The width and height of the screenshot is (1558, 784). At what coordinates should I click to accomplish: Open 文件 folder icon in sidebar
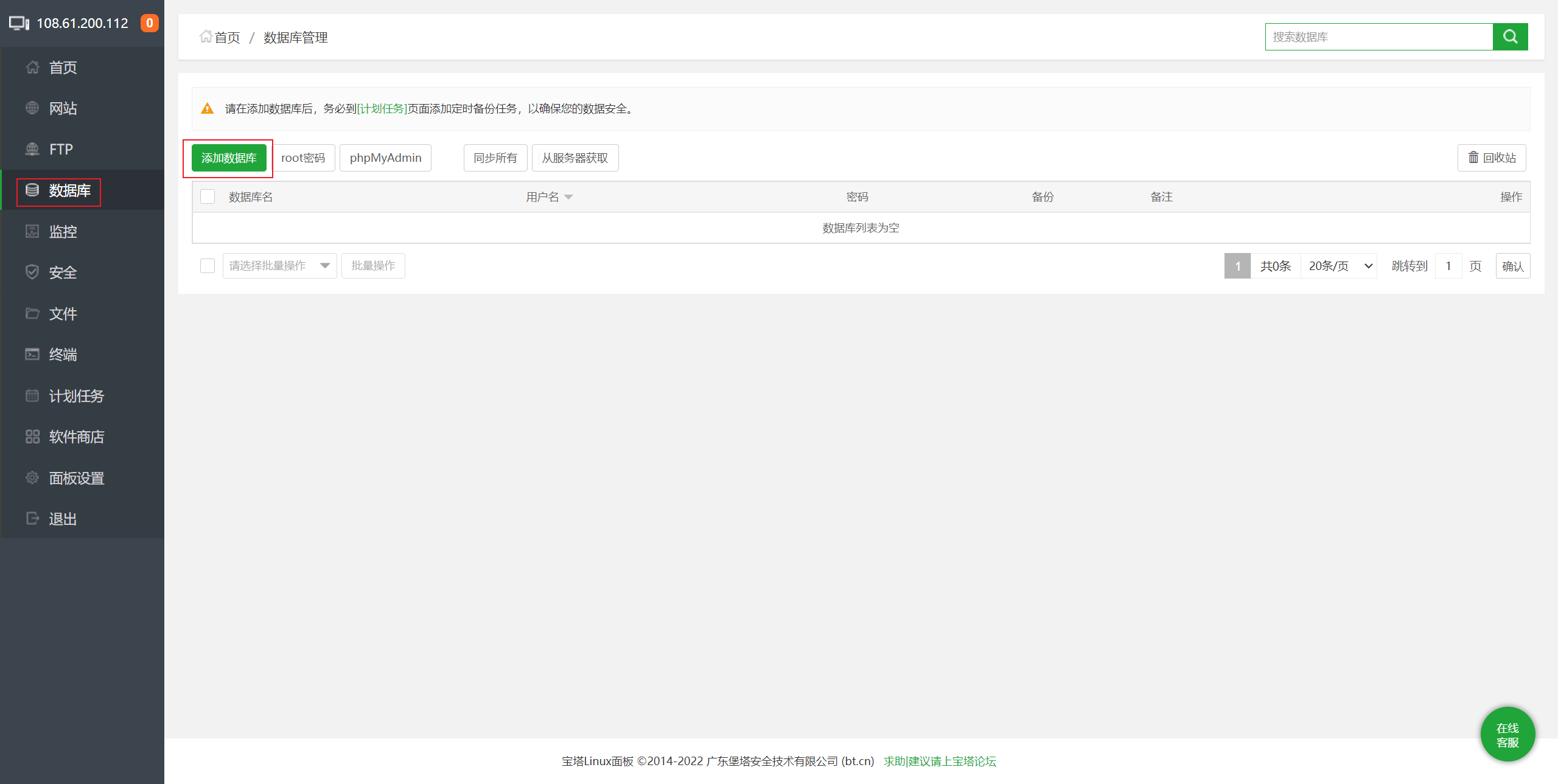pyautogui.click(x=32, y=313)
